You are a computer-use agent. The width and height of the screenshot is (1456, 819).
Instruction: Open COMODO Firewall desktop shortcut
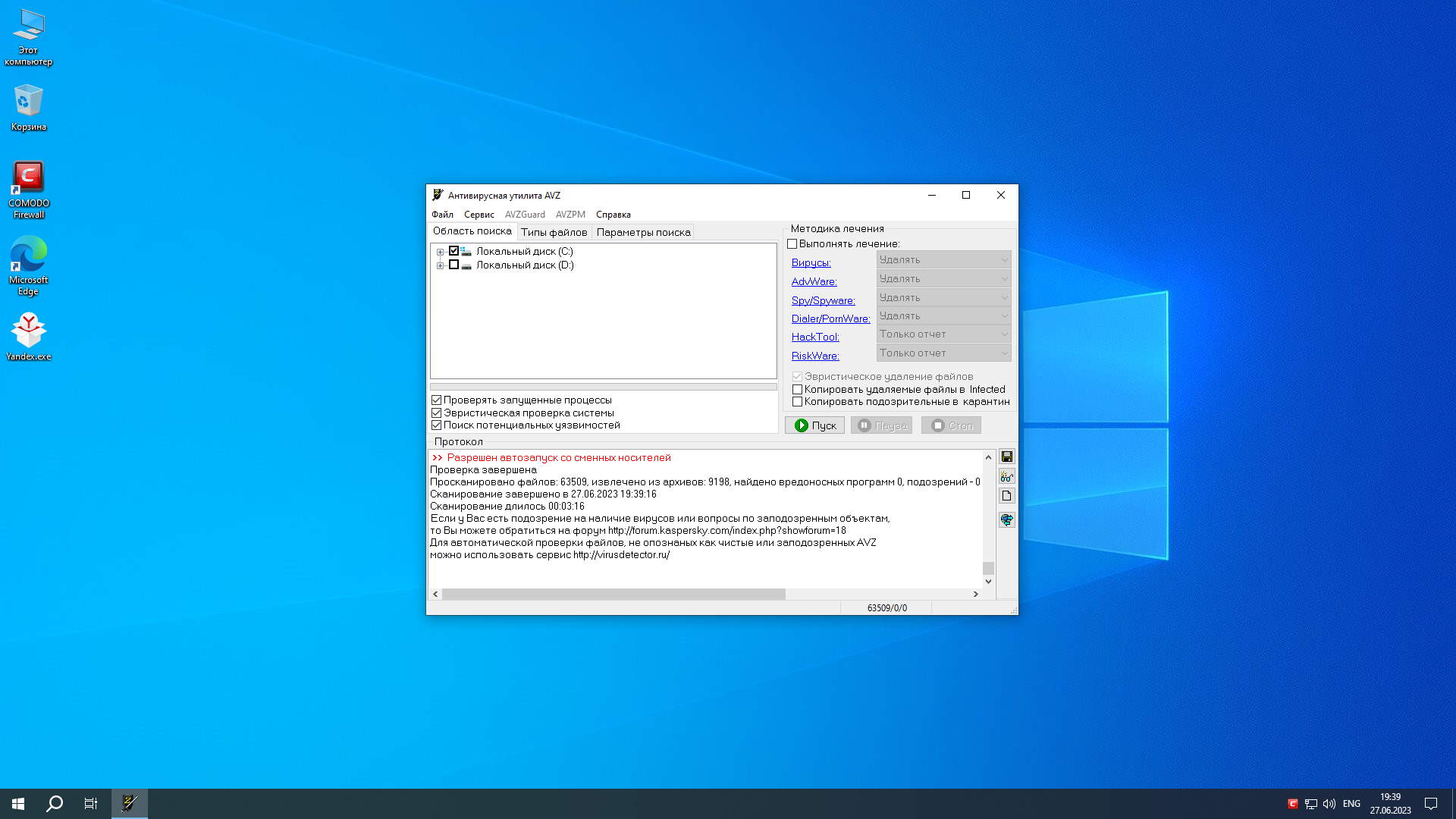[x=28, y=189]
